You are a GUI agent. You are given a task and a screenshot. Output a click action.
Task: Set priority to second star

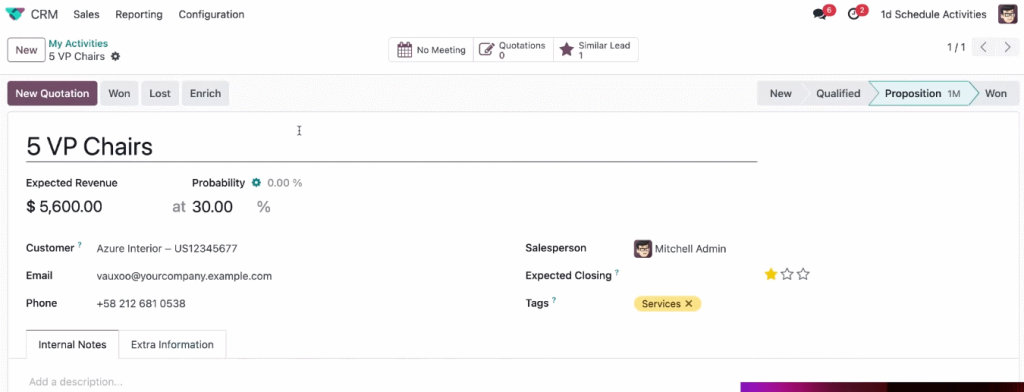[x=787, y=274]
